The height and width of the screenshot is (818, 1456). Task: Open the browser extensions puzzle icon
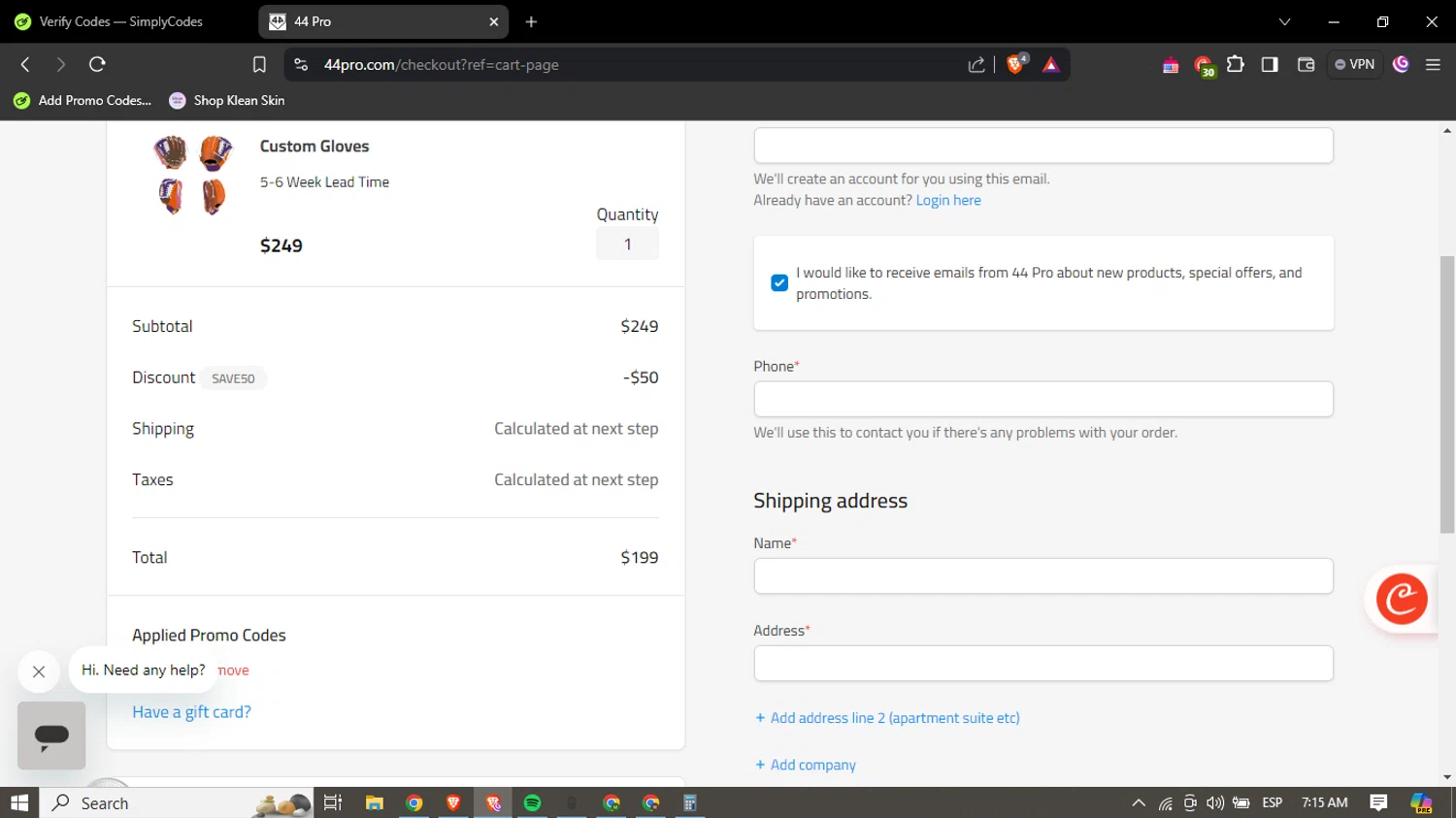coord(1235,64)
